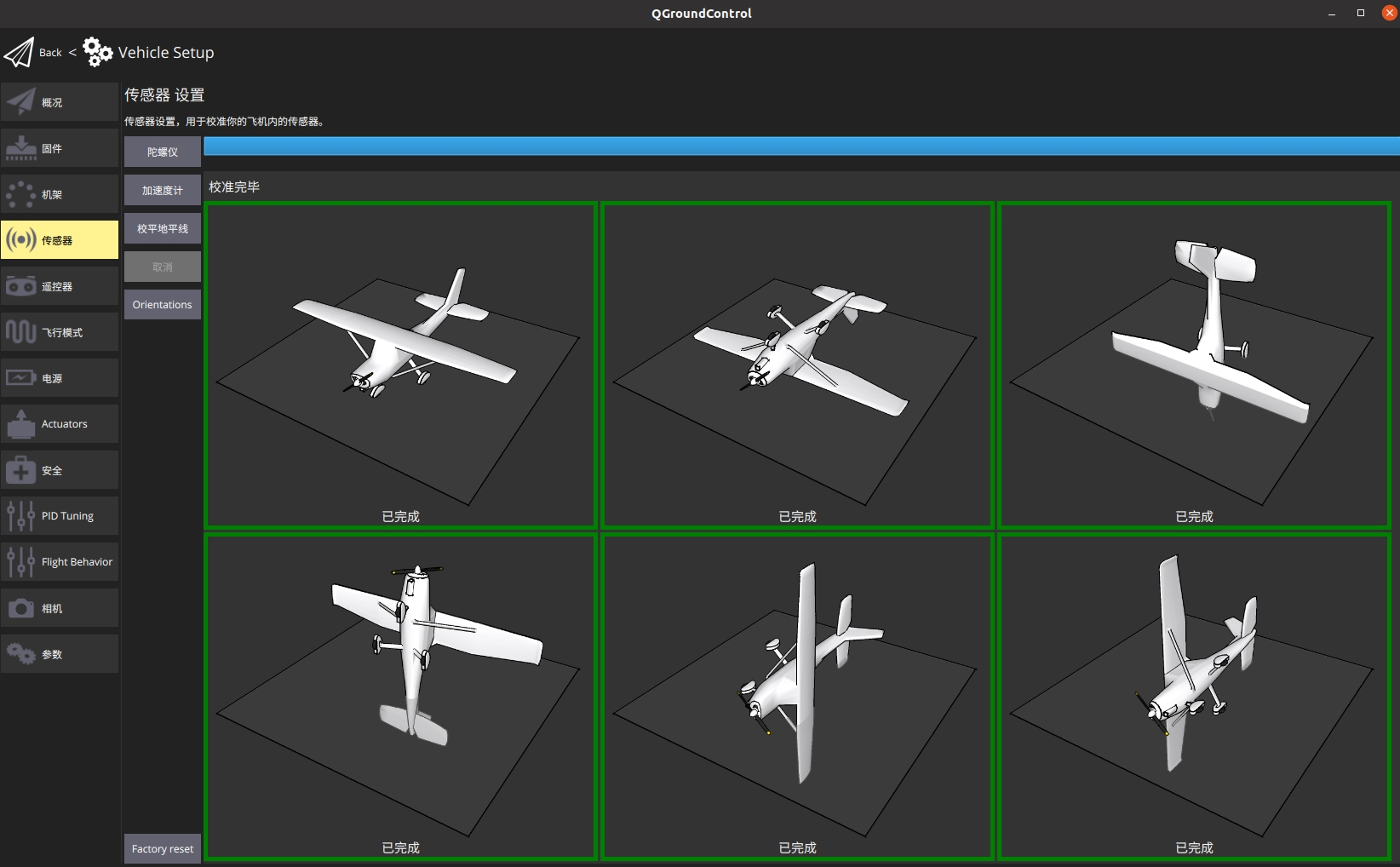Select the 飞行模式 flight modes icon
This screenshot has width=1400, height=867.
(20, 332)
